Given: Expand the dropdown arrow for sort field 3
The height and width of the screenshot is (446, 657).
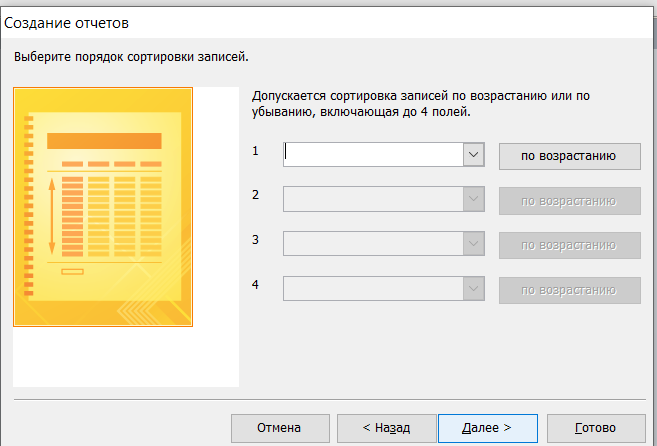Looking at the screenshot, I should 473,245.
